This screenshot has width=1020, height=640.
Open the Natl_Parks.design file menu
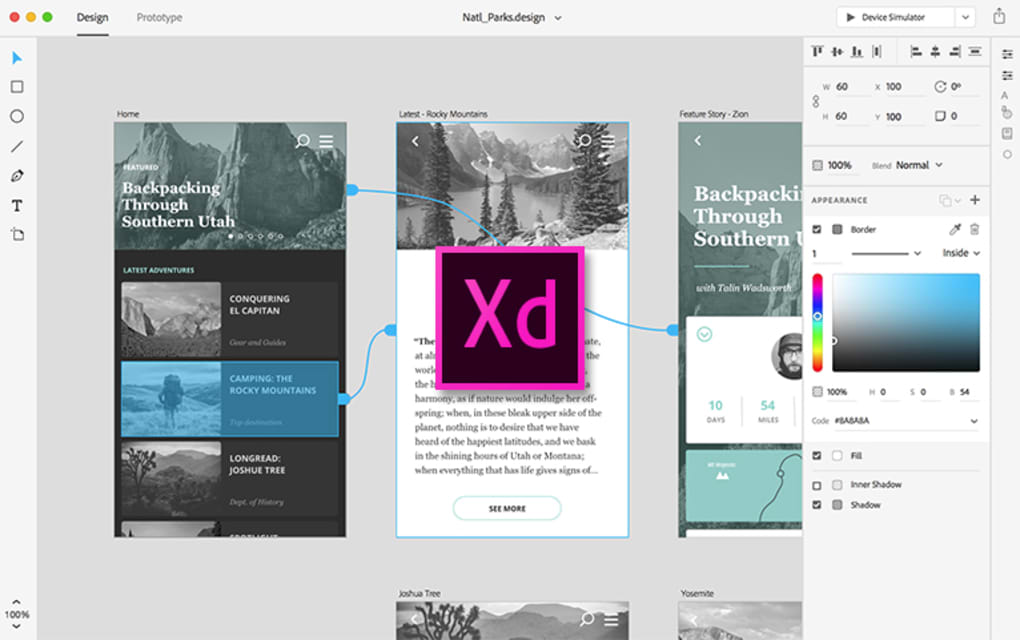(x=514, y=17)
